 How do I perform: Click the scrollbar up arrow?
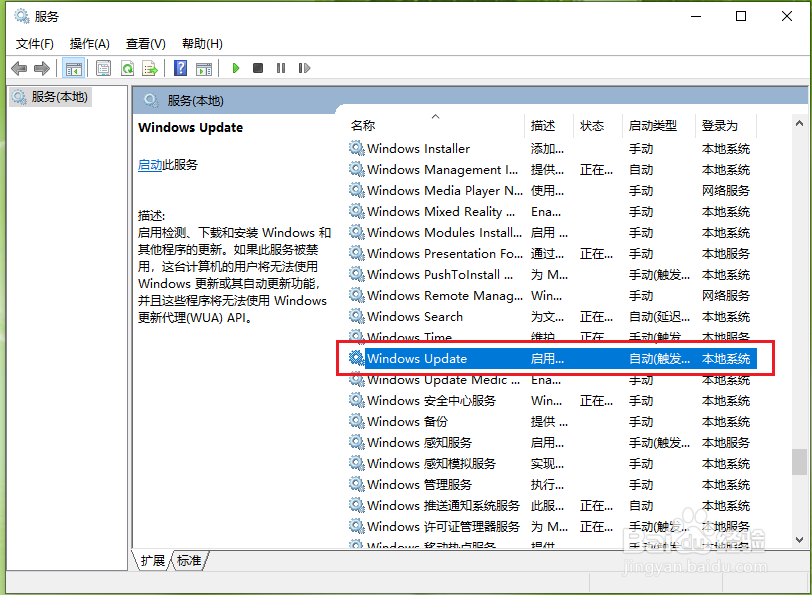click(800, 123)
